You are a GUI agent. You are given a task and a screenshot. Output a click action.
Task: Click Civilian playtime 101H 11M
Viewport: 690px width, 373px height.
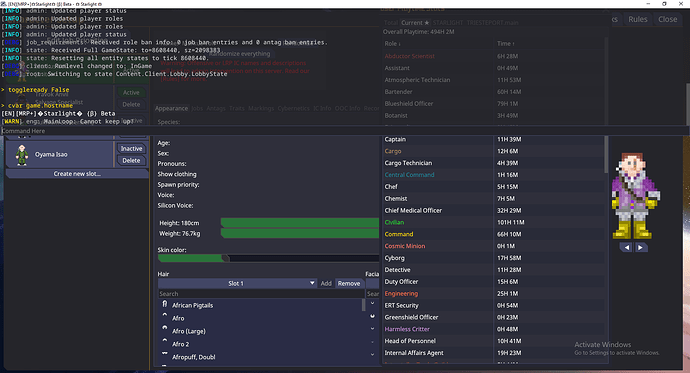510,223
